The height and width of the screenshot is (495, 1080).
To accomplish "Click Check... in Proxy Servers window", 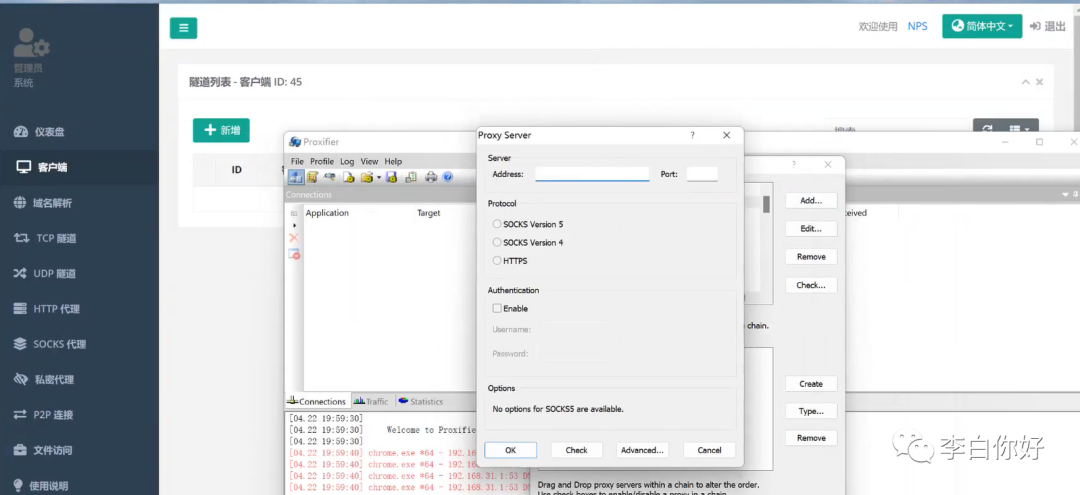I will [811, 285].
